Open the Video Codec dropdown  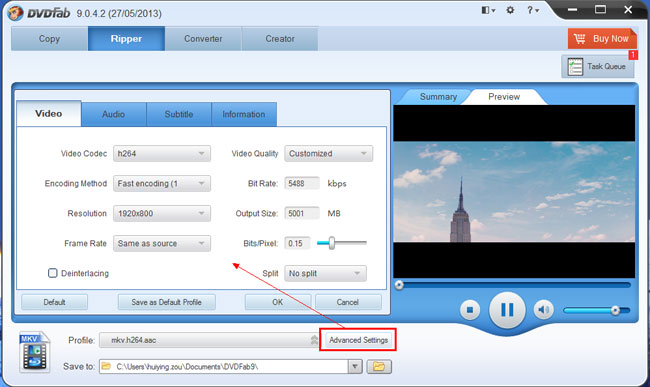point(162,153)
